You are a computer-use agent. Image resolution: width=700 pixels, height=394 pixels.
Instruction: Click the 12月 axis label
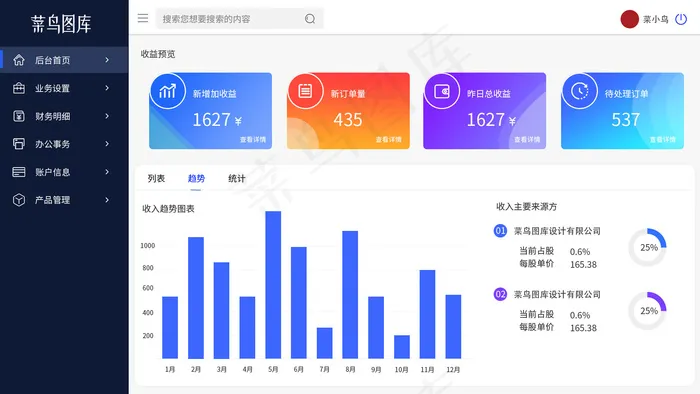tap(453, 369)
